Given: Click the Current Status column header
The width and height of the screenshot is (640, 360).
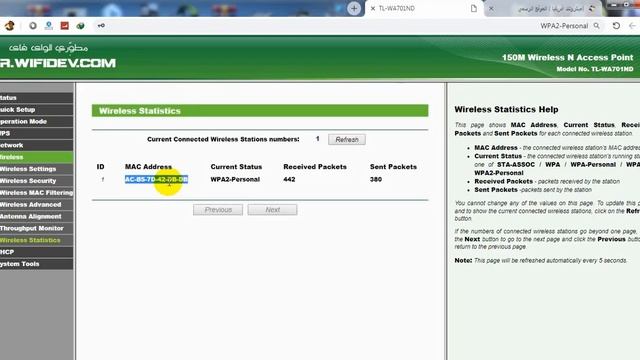Looking at the screenshot, I should point(236,167).
